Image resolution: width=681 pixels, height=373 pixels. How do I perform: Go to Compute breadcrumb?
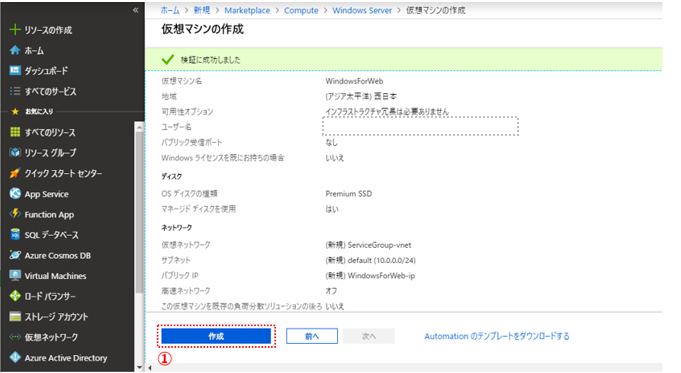pos(301,10)
